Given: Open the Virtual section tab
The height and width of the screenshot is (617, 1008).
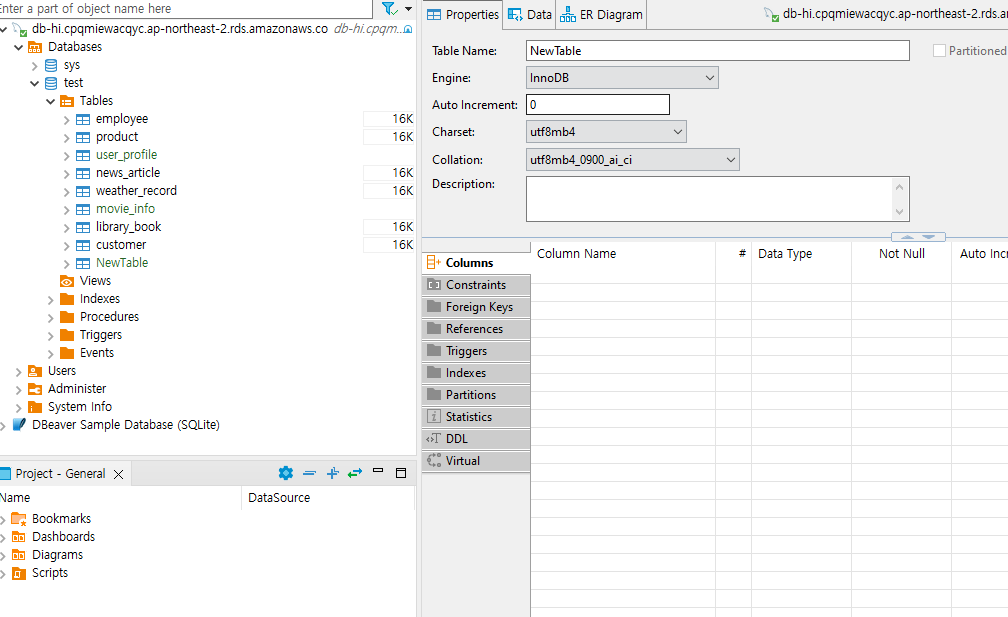Looking at the screenshot, I should pyautogui.click(x=476, y=461).
